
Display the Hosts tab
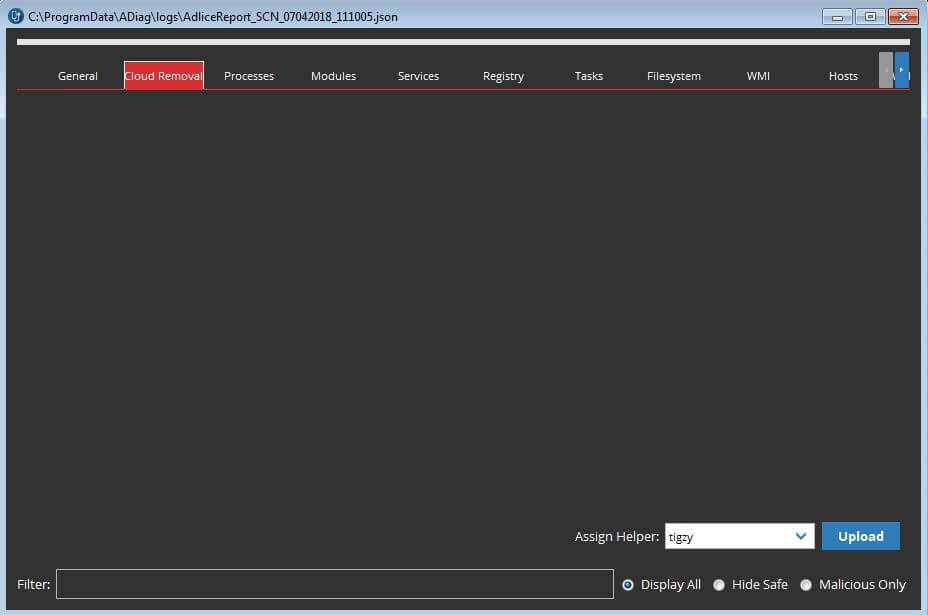tap(843, 76)
